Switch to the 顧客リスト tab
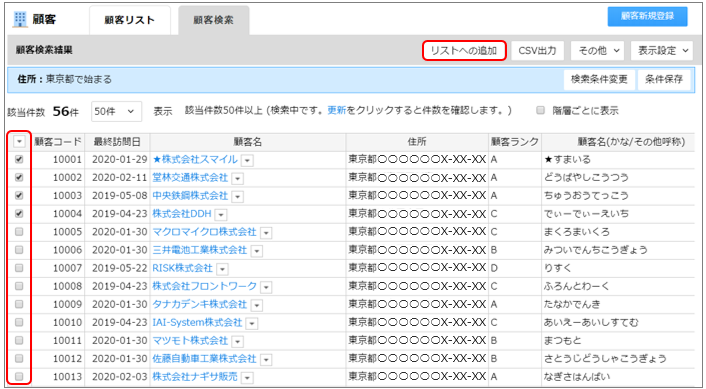Screen dimensions: 706x389 [x=130, y=20]
